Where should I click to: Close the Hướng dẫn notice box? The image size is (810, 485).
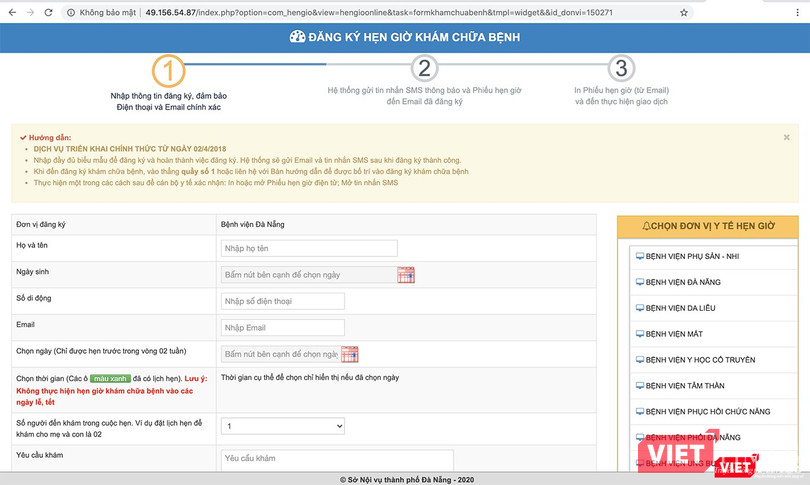point(786,137)
